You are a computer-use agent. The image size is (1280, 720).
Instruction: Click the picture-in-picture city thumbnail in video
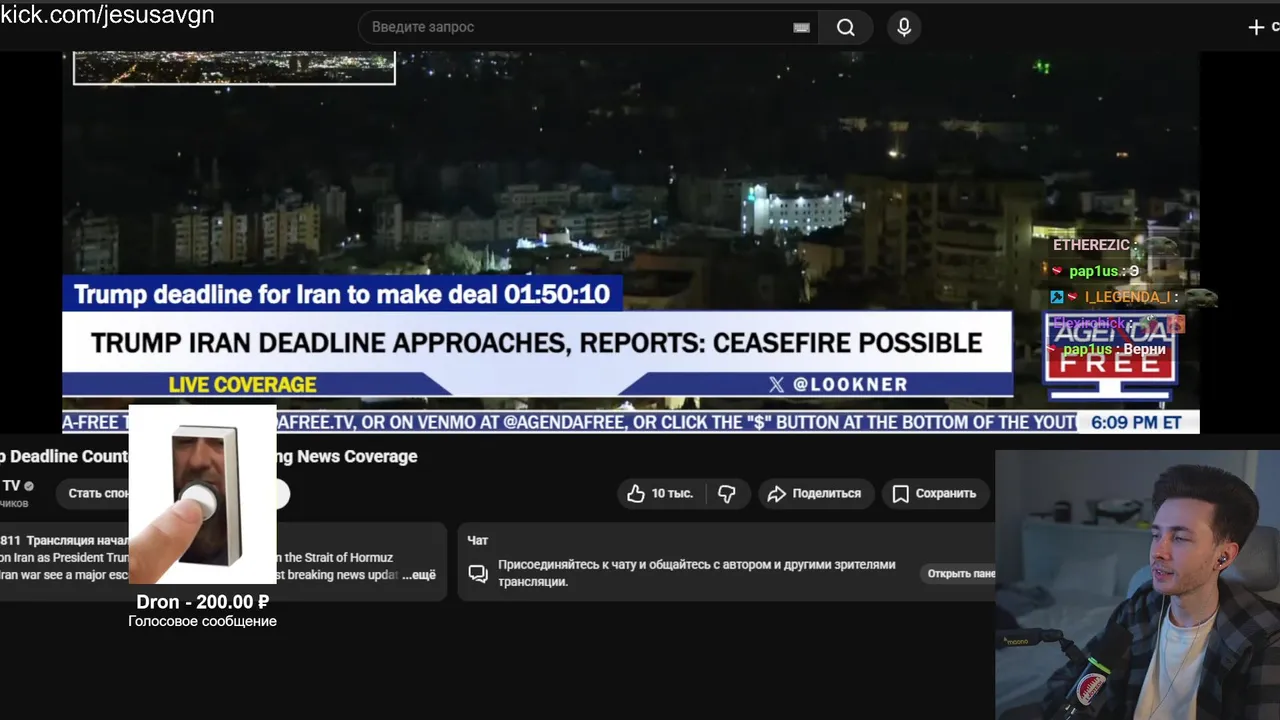click(x=234, y=67)
